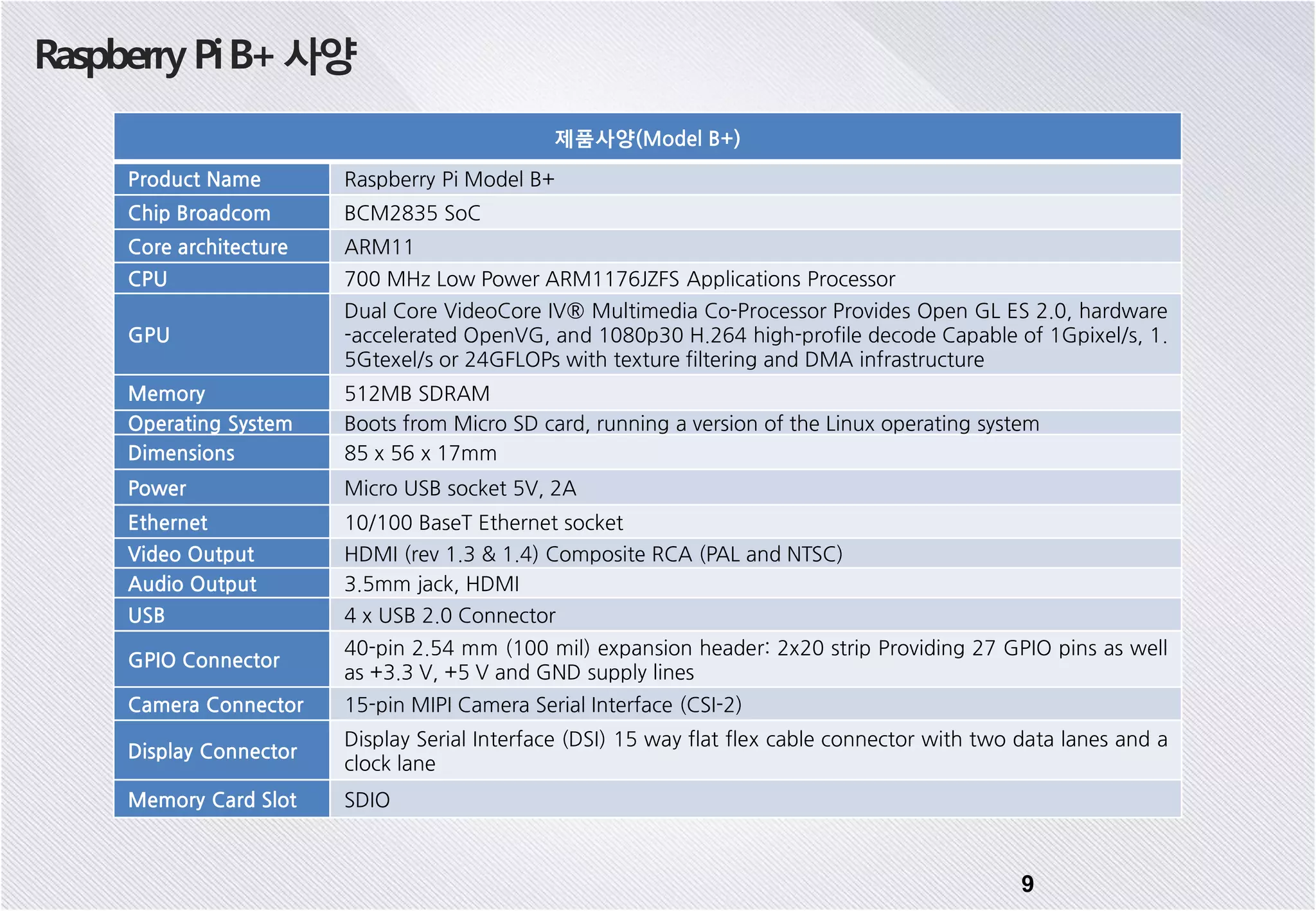This screenshot has width=1316, height=911.
Task: Select the '700 MHz Low Power ARM1176JZFS' cell
Action: pos(756,278)
